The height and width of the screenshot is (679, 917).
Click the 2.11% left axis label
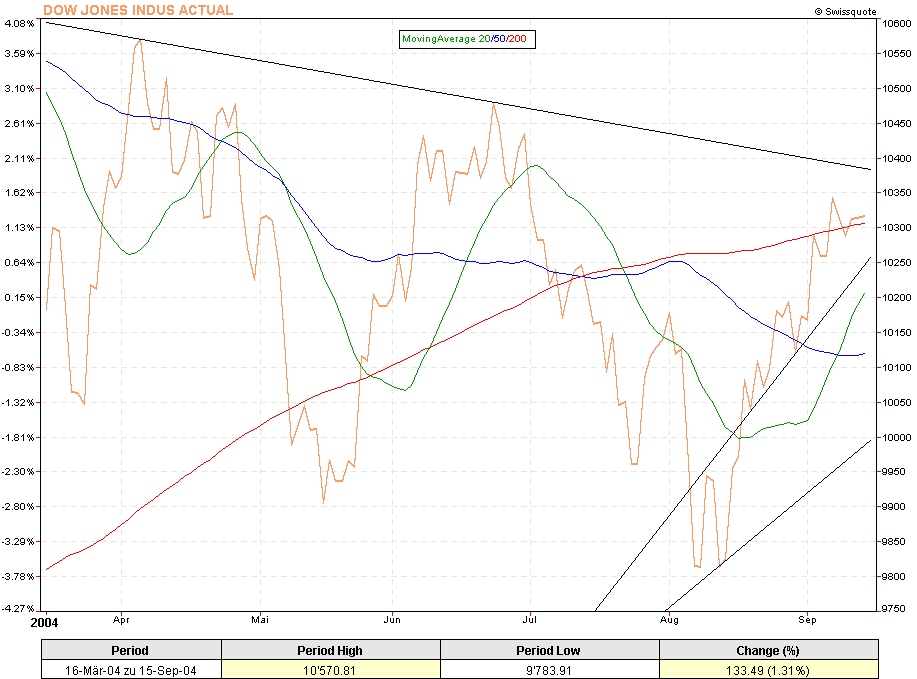(19, 158)
